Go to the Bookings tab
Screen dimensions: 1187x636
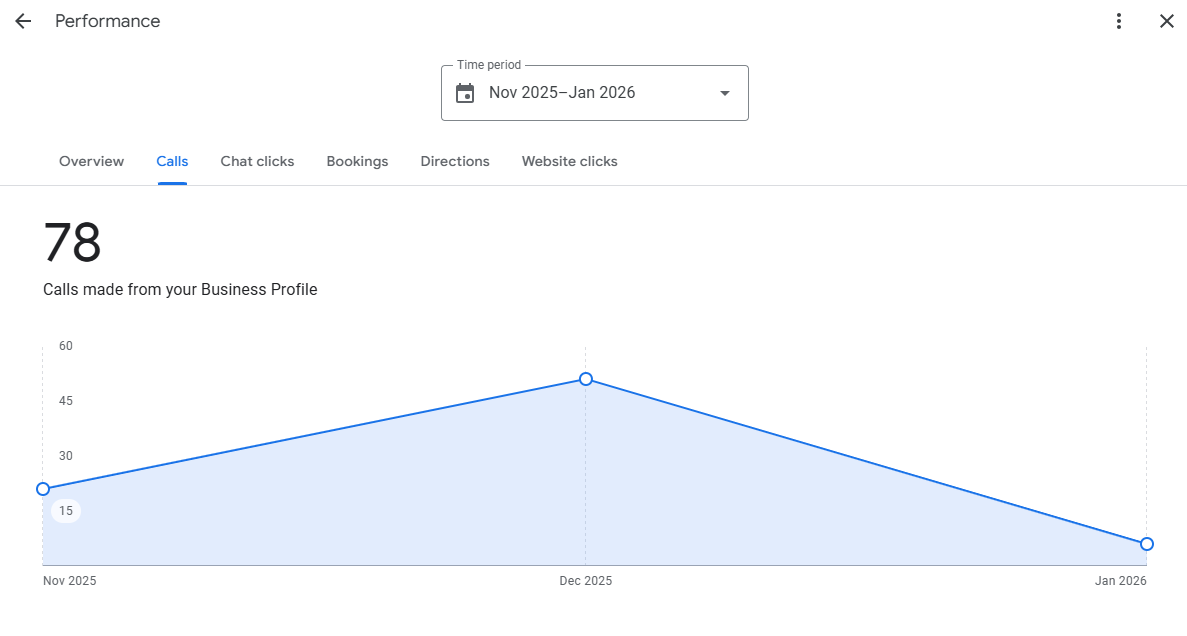click(x=357, y=161)
